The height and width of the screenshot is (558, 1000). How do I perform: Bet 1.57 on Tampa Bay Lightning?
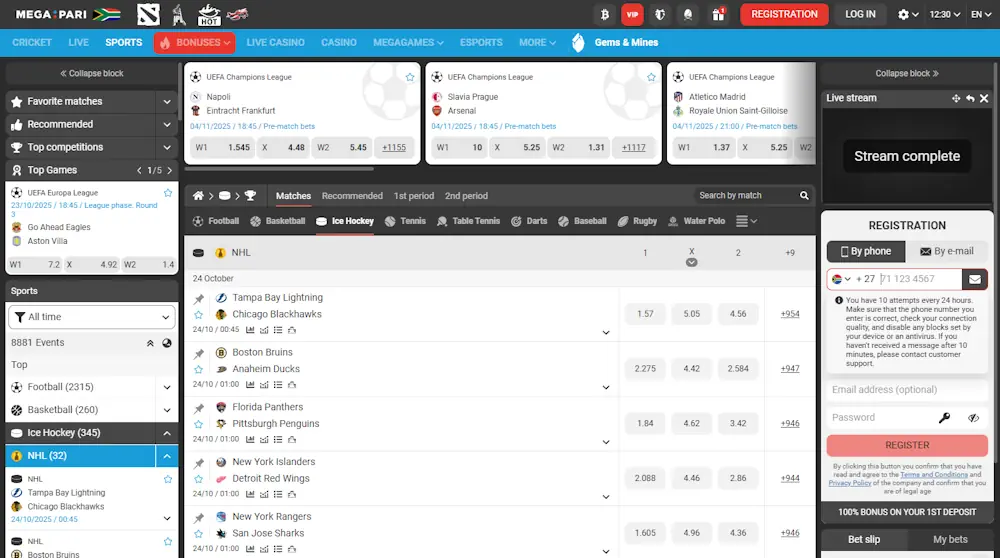tap(645, 314)
